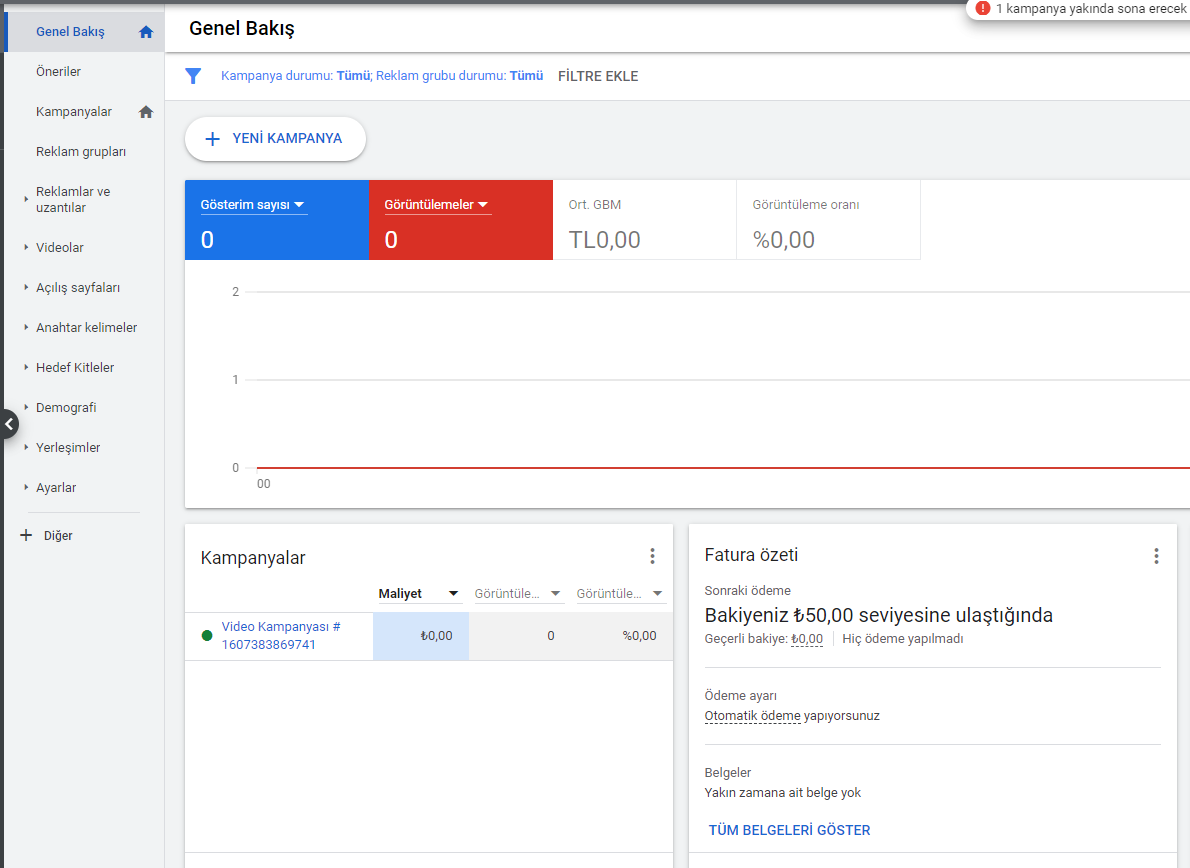Screen dimensions: 1190x868
Task: Open Kampanyalar in the sidebar
Action: pyautogui.click(x=74, y=112)
